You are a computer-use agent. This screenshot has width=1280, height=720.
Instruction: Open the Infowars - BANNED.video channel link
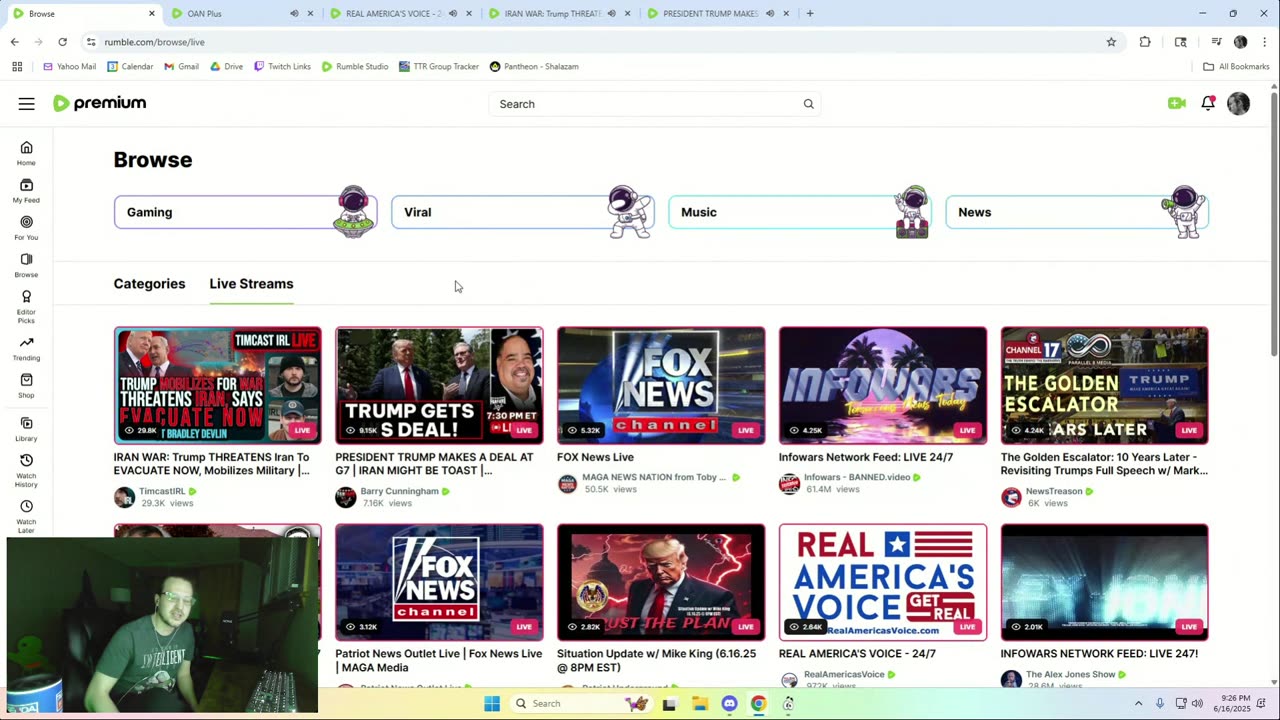click(857, 477)
